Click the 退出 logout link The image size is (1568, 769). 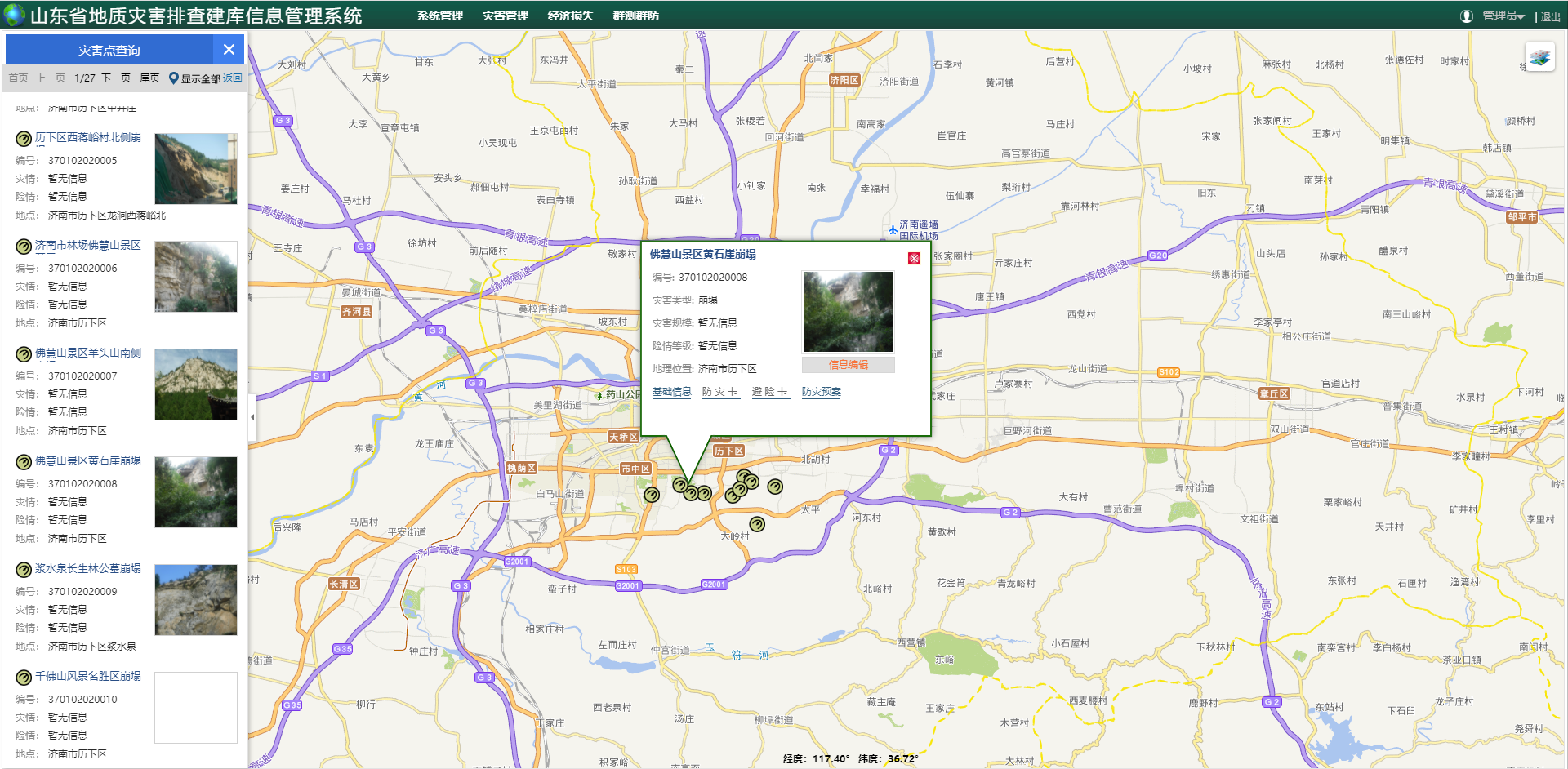(1550, 17)
